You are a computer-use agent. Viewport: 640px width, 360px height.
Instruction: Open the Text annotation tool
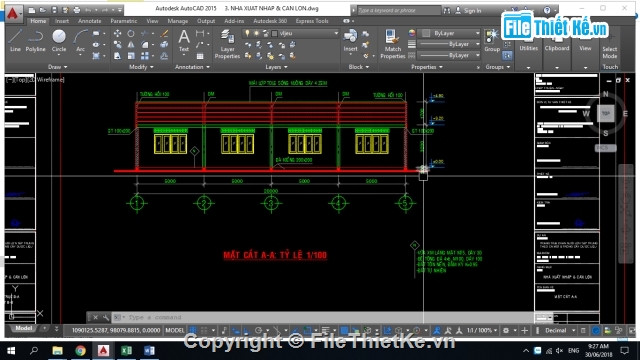184,41
